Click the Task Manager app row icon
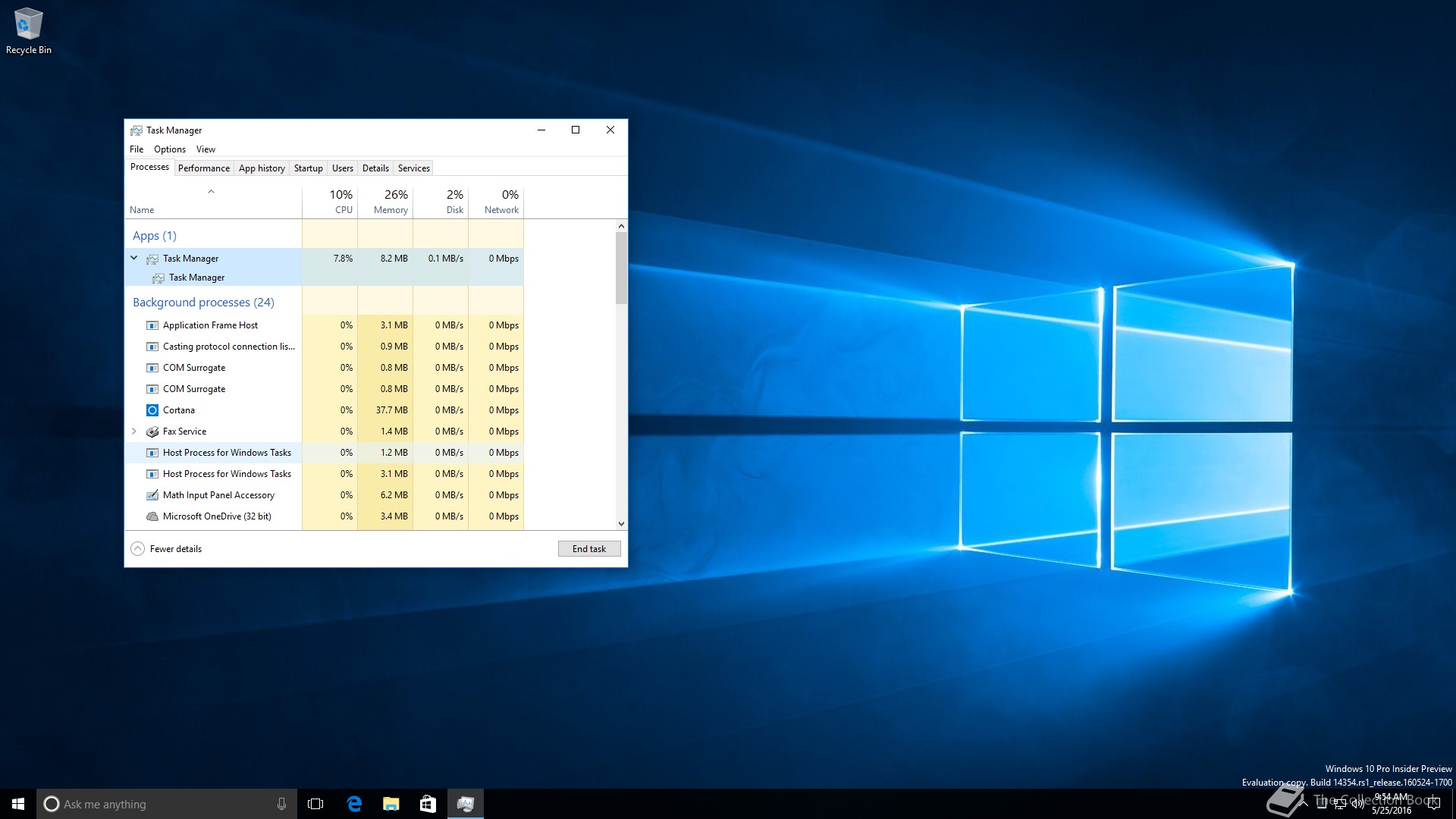The height and width of the screenshot is (819, 1456). pos(152,259)
